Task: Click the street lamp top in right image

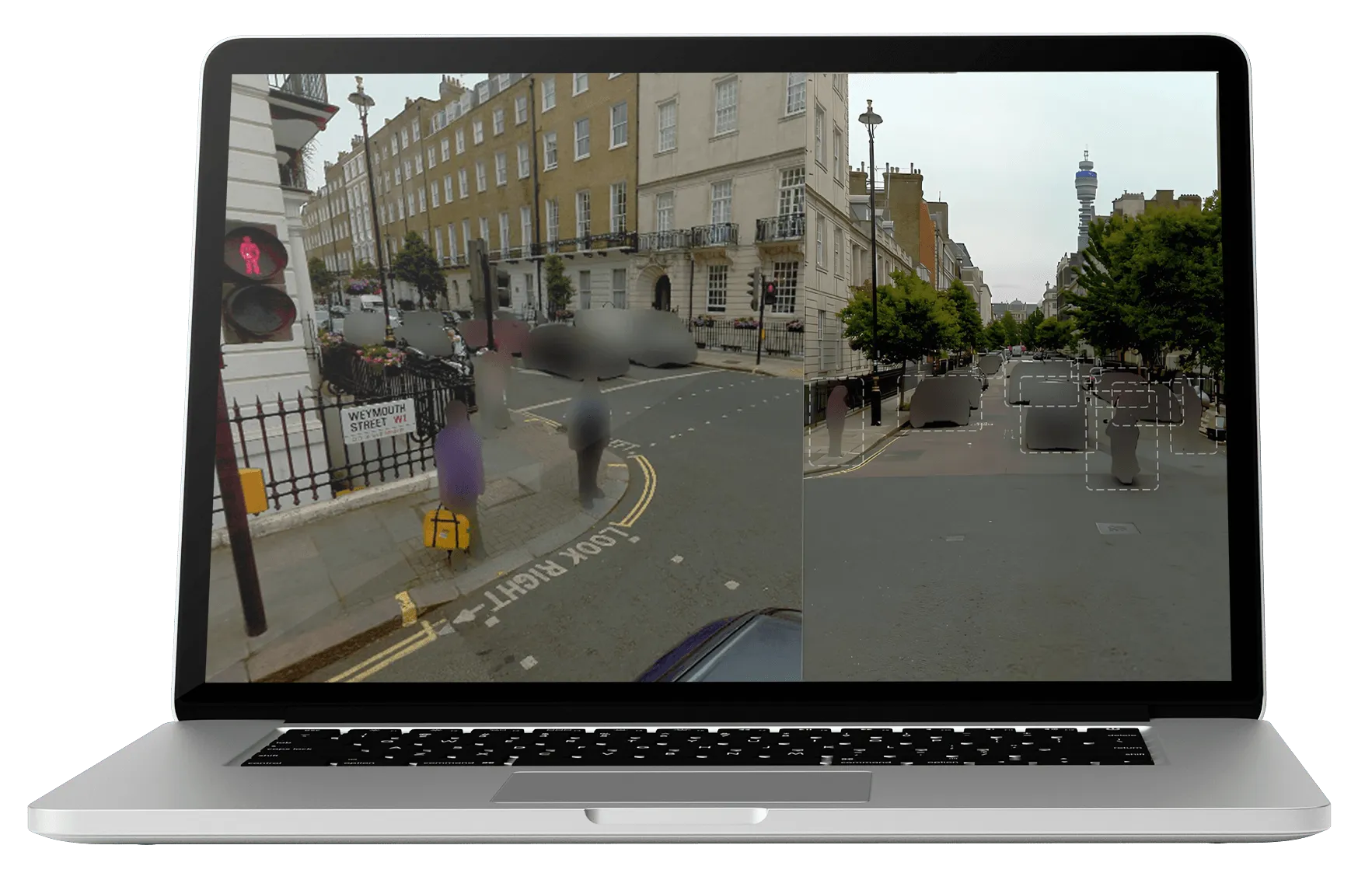Action: tap(870, 115)
